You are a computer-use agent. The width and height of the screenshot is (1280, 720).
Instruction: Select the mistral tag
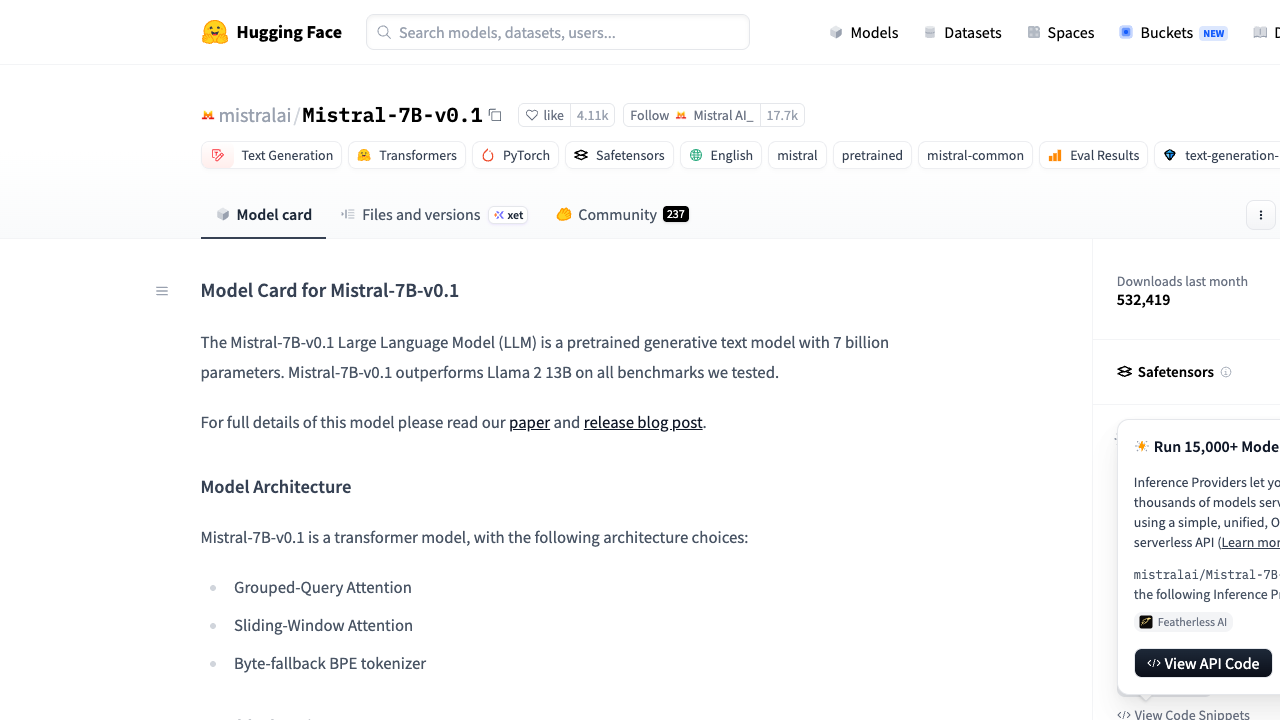797,155
